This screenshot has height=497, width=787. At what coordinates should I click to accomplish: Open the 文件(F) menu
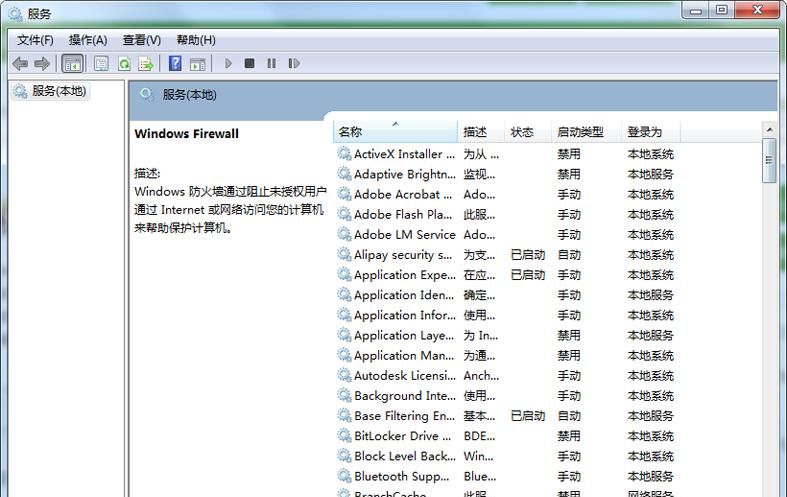pos(35,40)
